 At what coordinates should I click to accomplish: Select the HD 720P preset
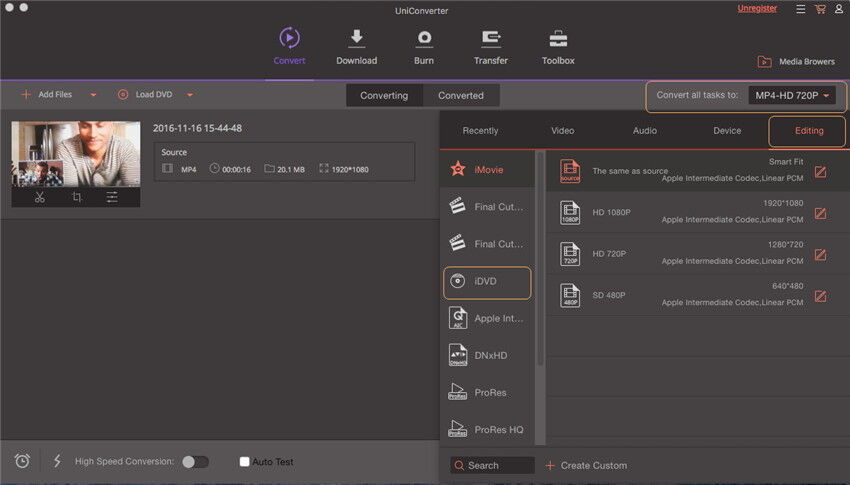[698, 254]
